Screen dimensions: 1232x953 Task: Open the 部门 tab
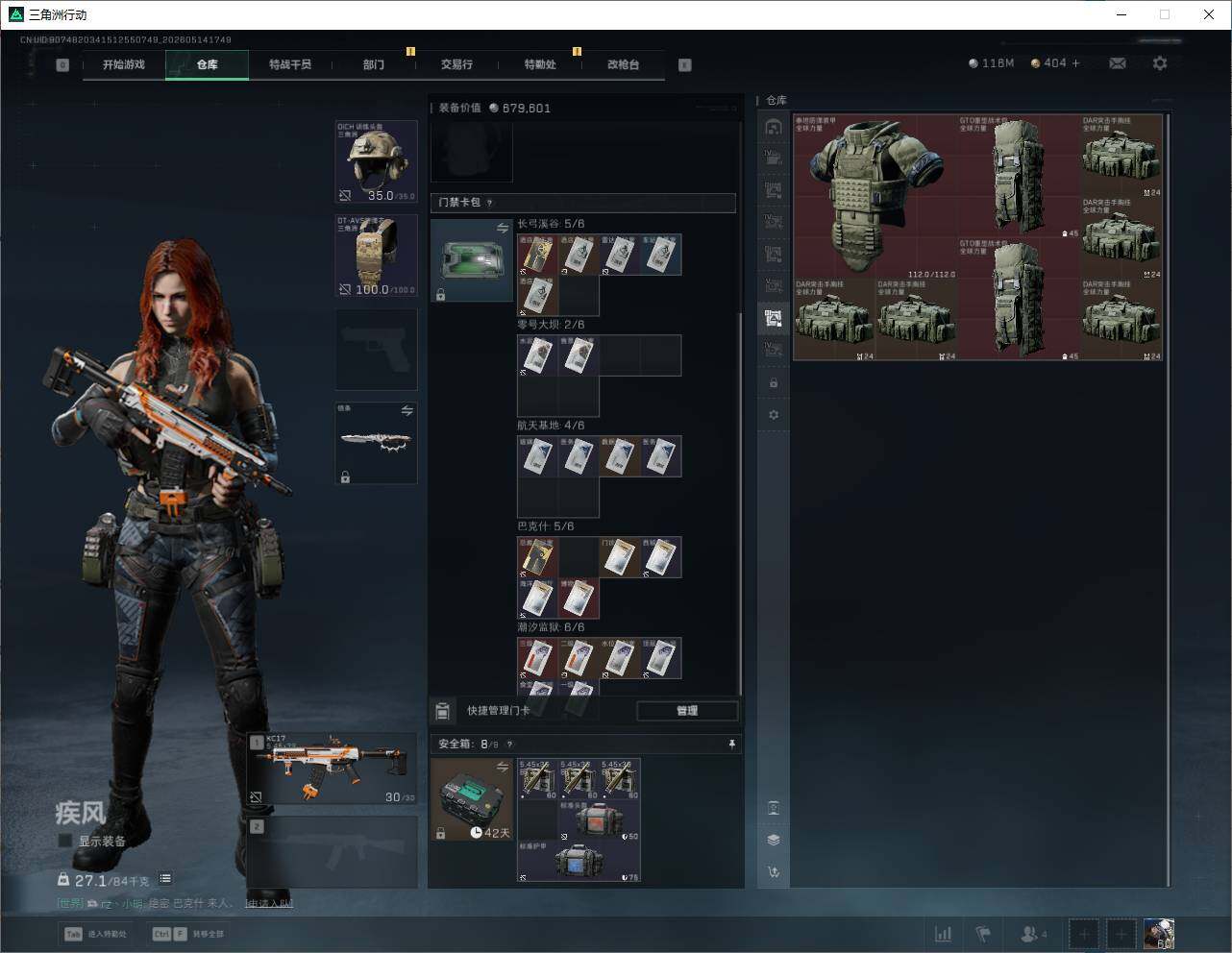click(374, 64)
